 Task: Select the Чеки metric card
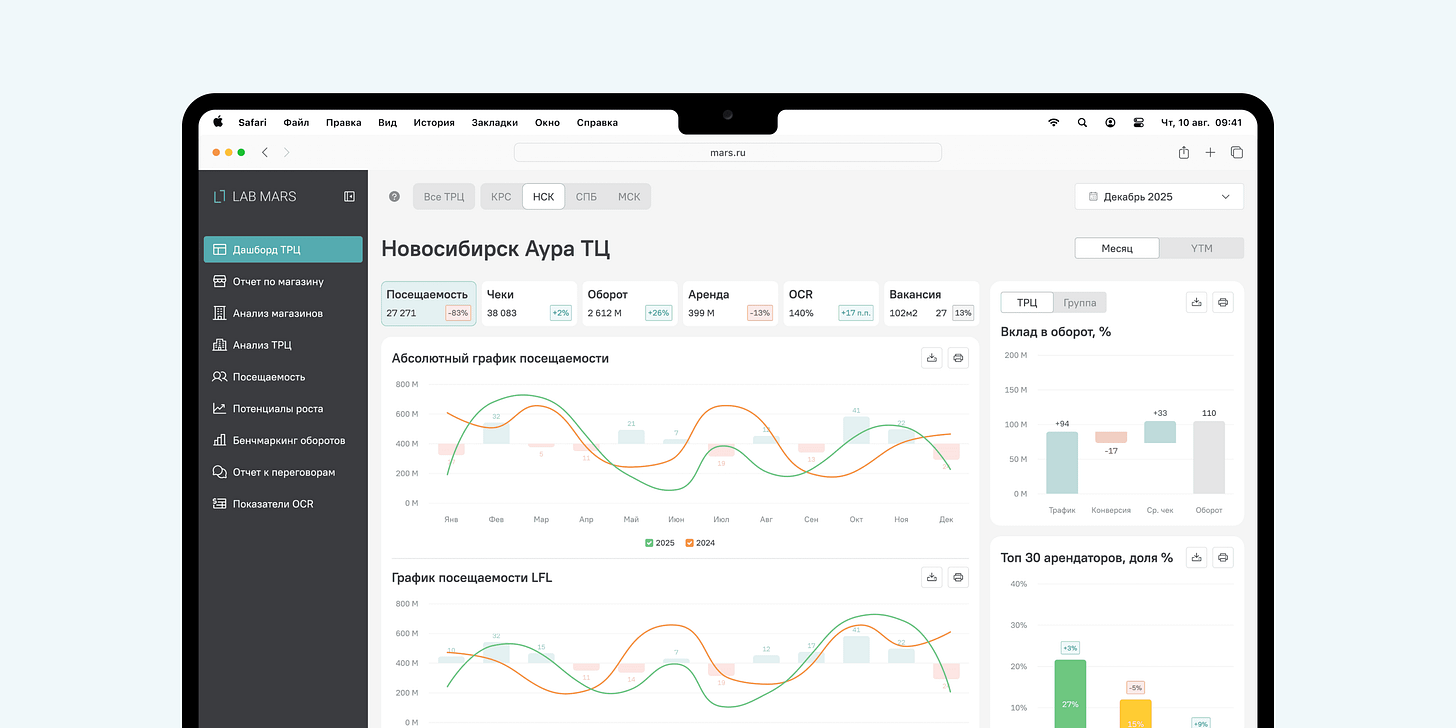[529, 303]
